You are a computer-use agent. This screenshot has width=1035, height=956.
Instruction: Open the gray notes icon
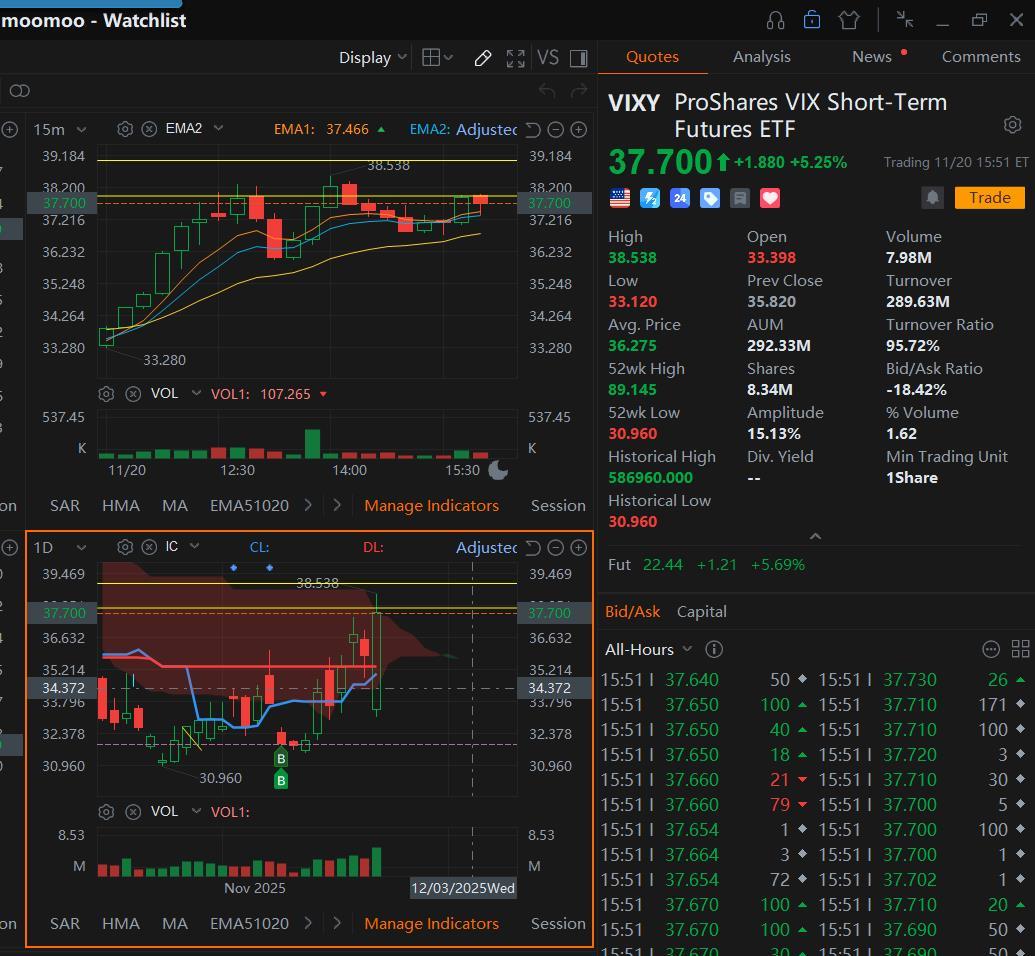[740, 198]
